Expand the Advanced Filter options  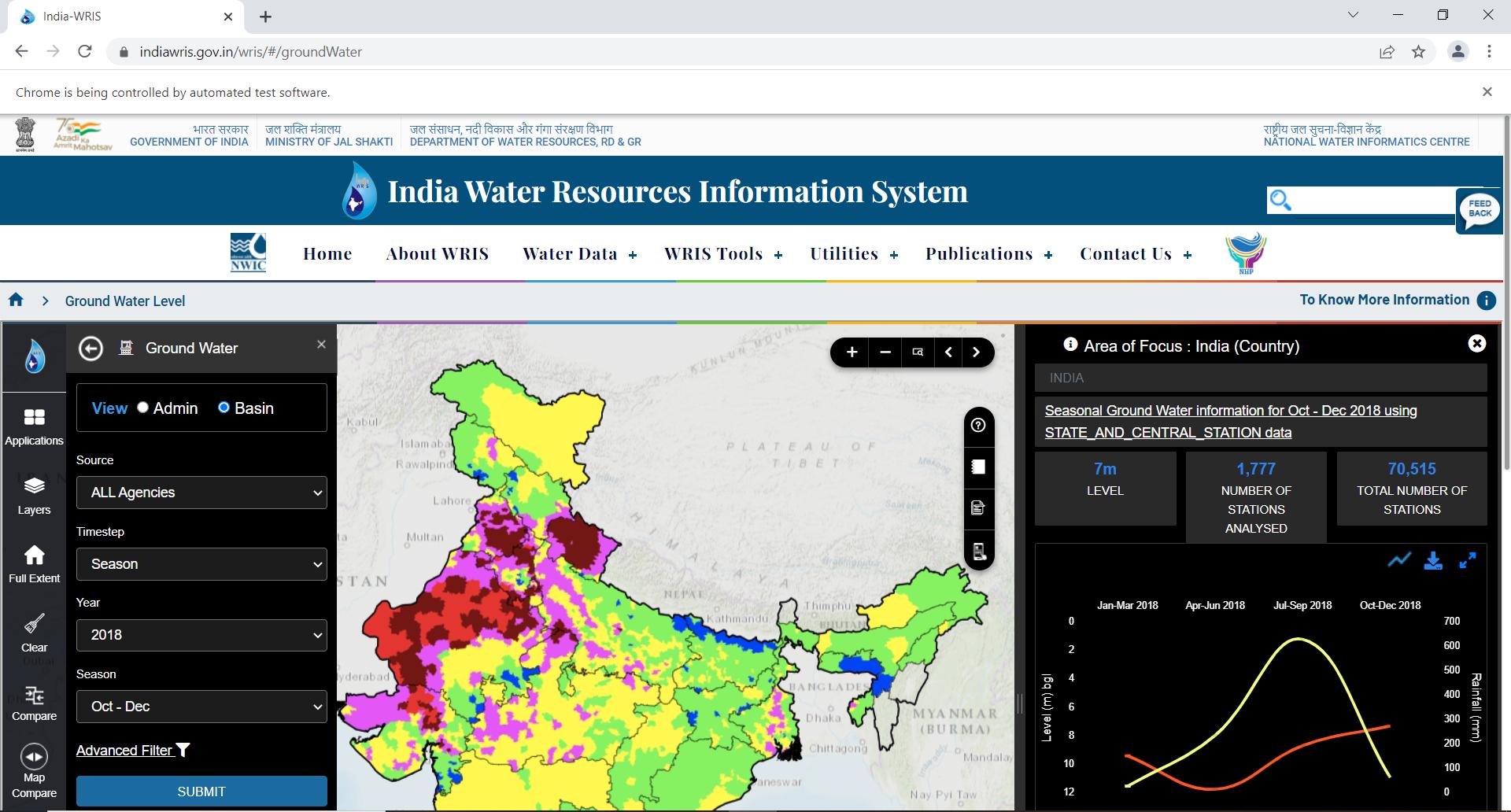[x=133, y=751]
